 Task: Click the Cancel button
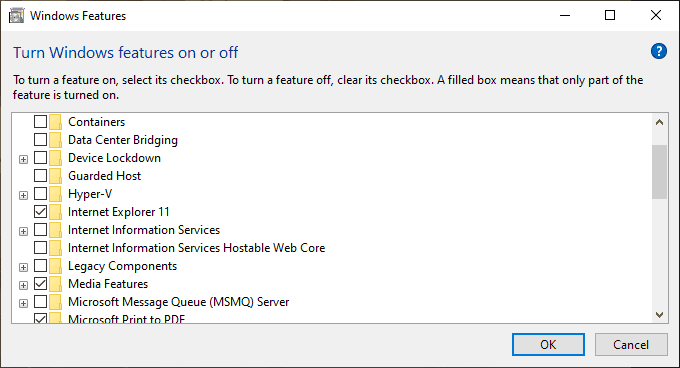[631, 345]
